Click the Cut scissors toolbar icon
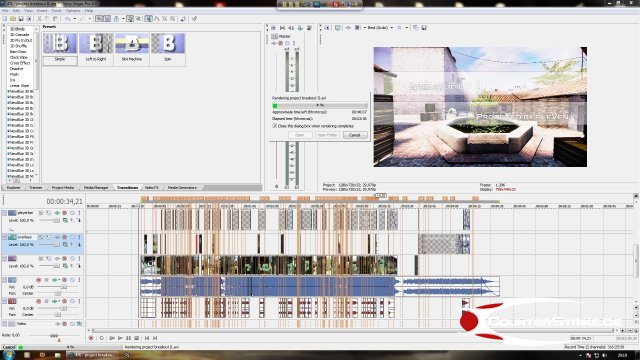This screenshot has width=640, height=360. click(39, 19)
